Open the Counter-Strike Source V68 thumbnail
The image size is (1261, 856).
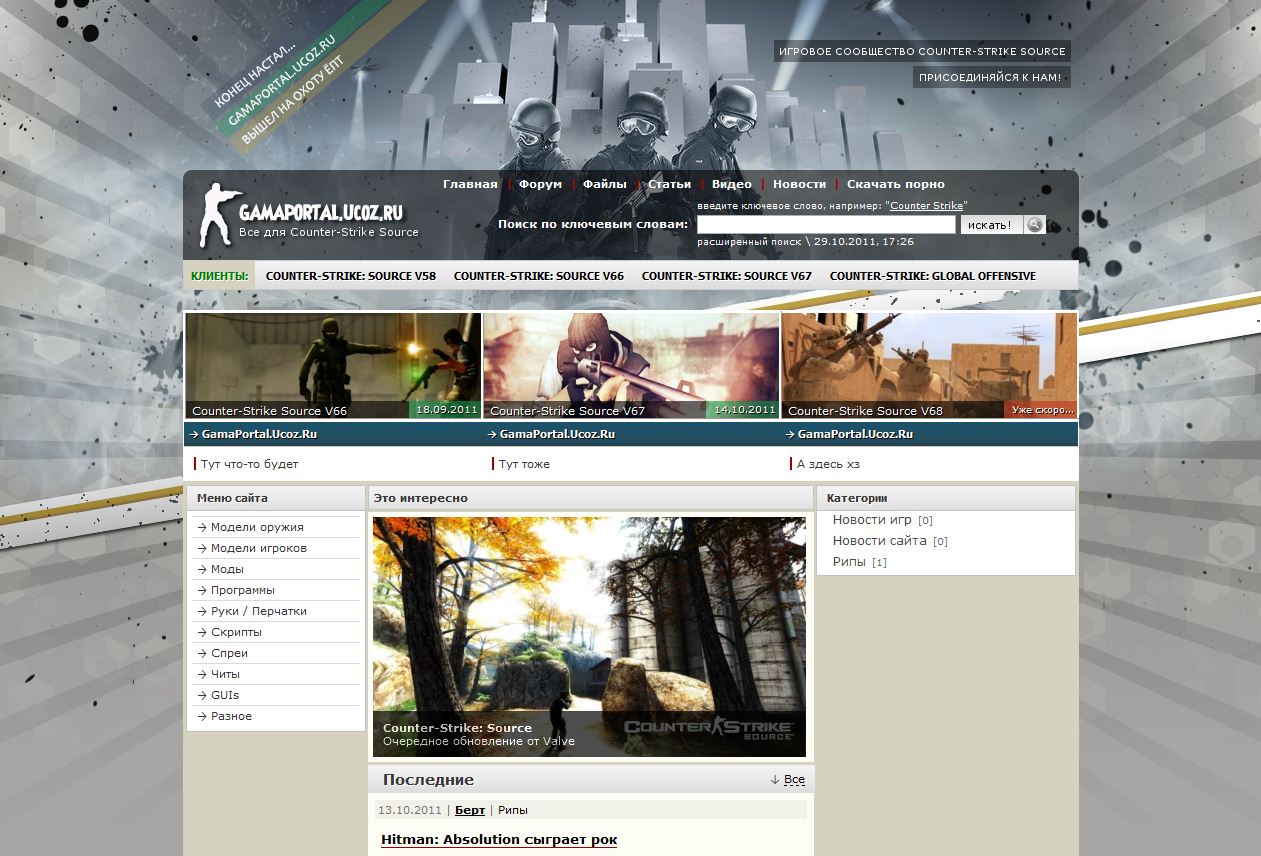click(929, 365)
